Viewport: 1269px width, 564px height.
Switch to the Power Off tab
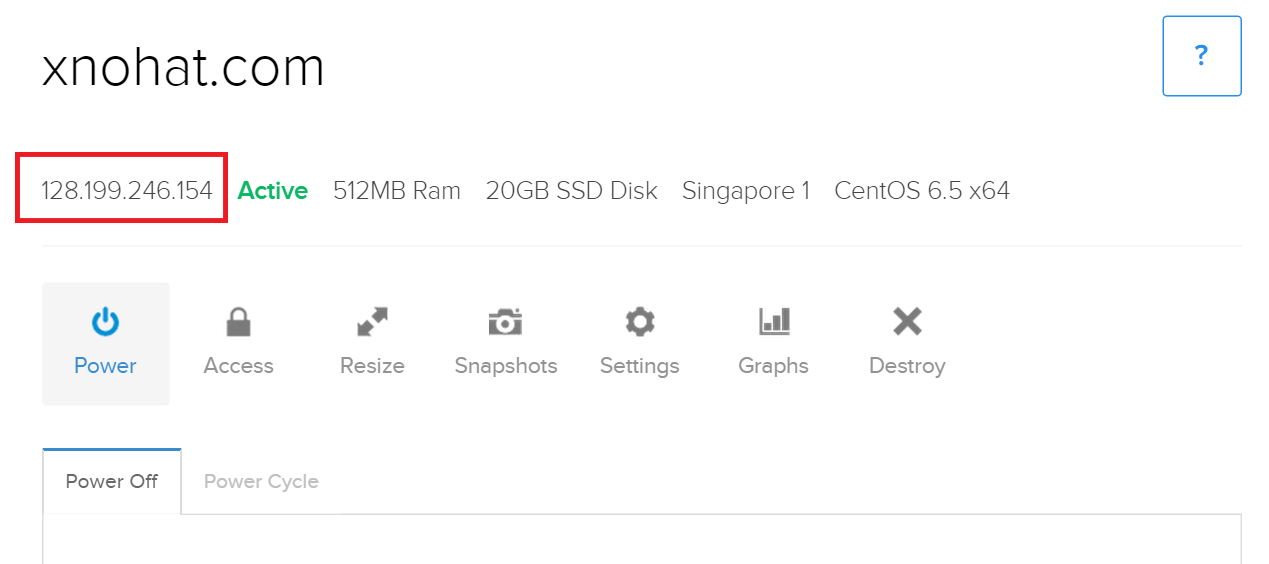(x=111, y=481)
